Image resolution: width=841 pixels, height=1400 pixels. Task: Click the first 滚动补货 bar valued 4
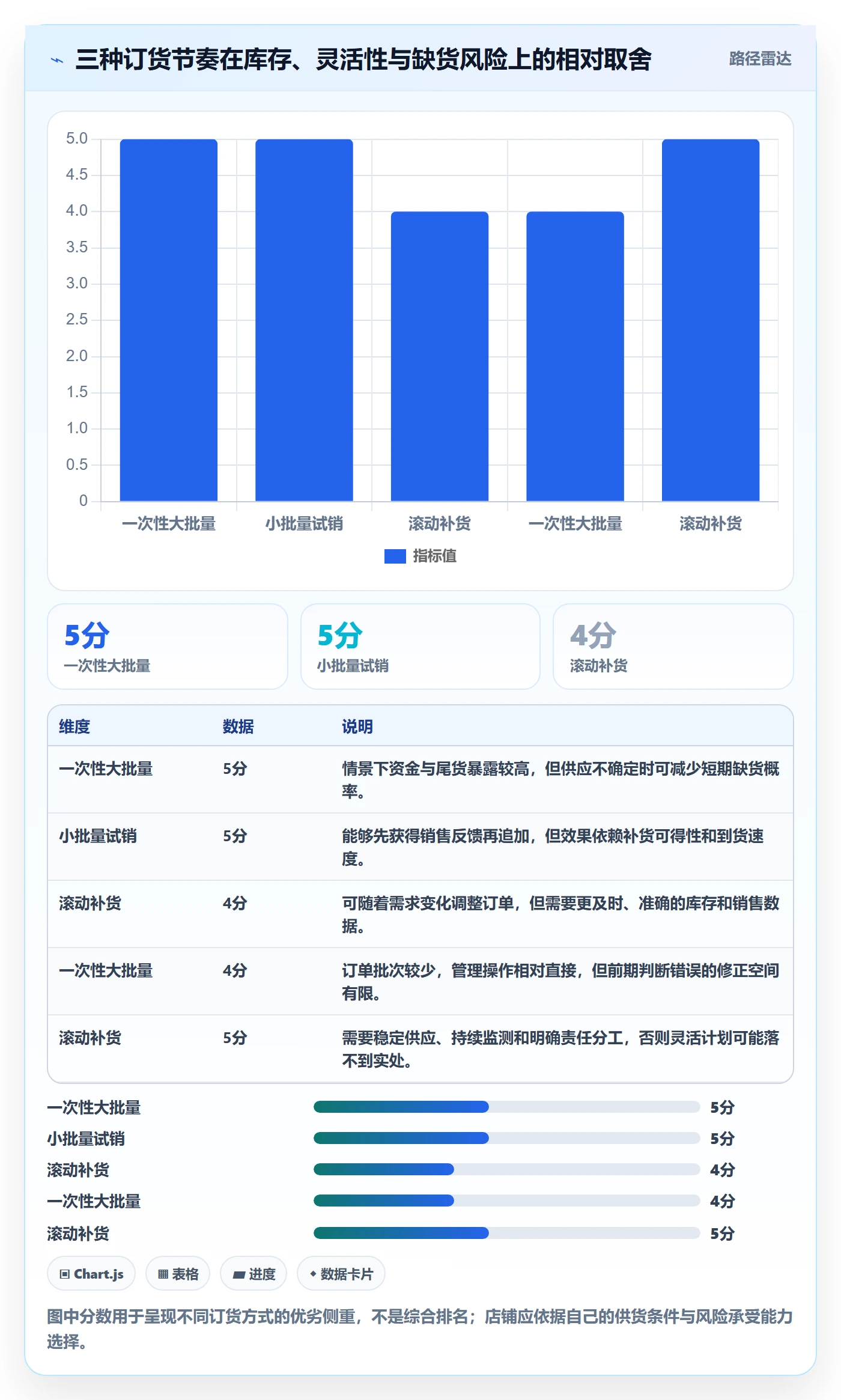pyautogui.click(x=440, y=356)
